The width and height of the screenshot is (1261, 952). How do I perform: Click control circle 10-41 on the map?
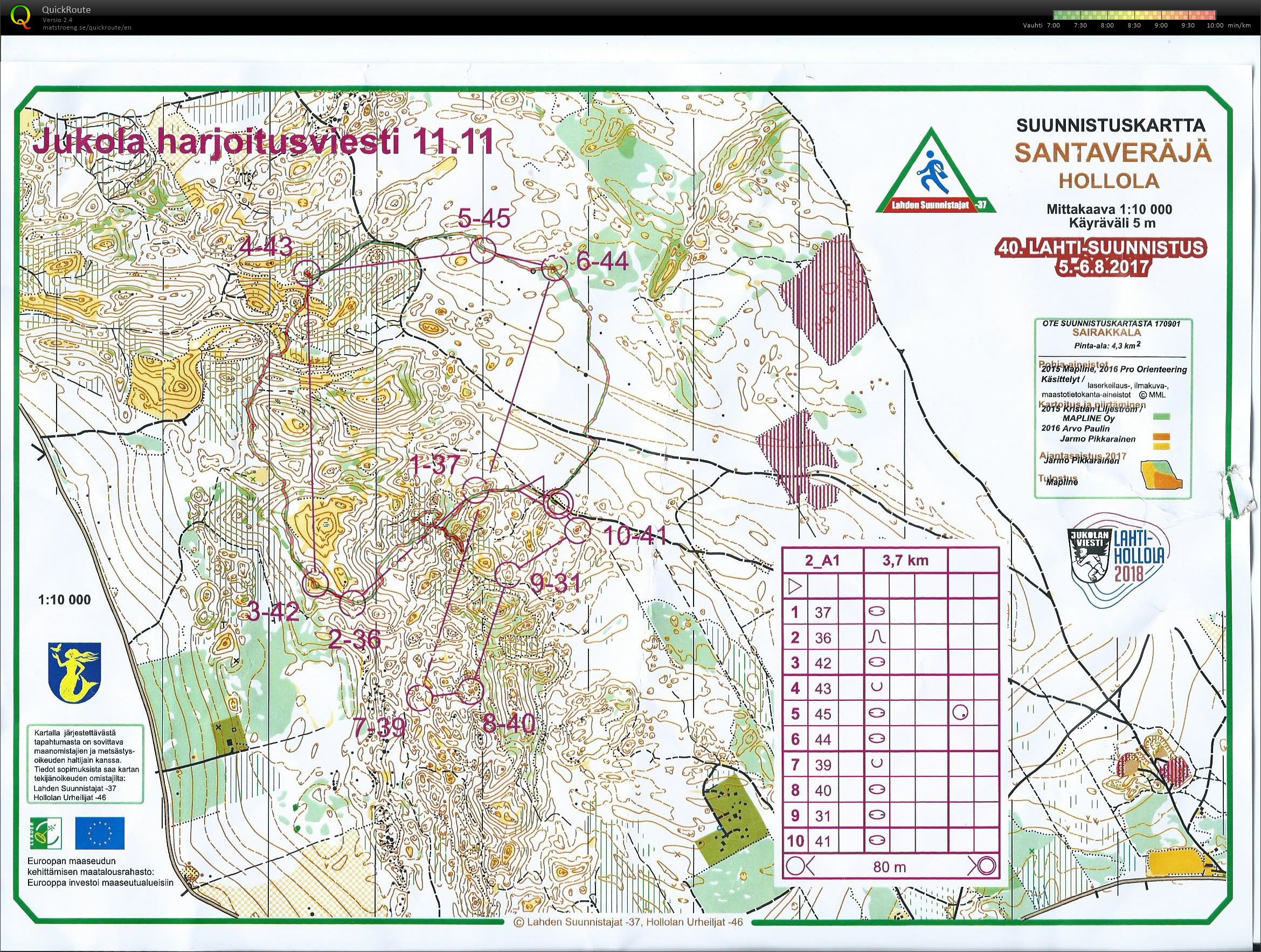(577, 531)
